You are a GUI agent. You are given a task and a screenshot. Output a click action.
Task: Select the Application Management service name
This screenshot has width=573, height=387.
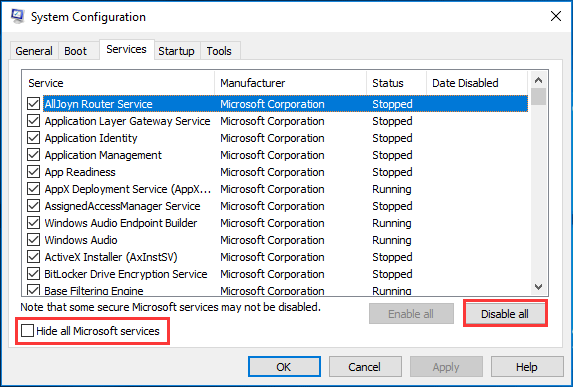tap(103, 155)
